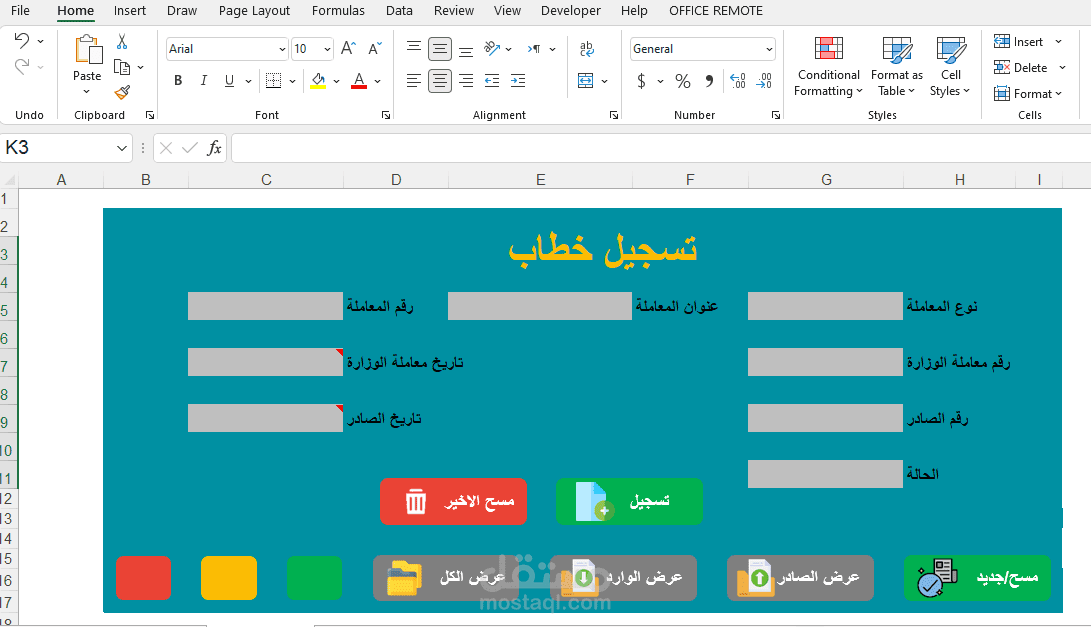Image resolution: width=1091 pixels, height=627 pixels.
Task: Click the Redo arrow icon
Action: pyautogui.click(x=22, y=67)
